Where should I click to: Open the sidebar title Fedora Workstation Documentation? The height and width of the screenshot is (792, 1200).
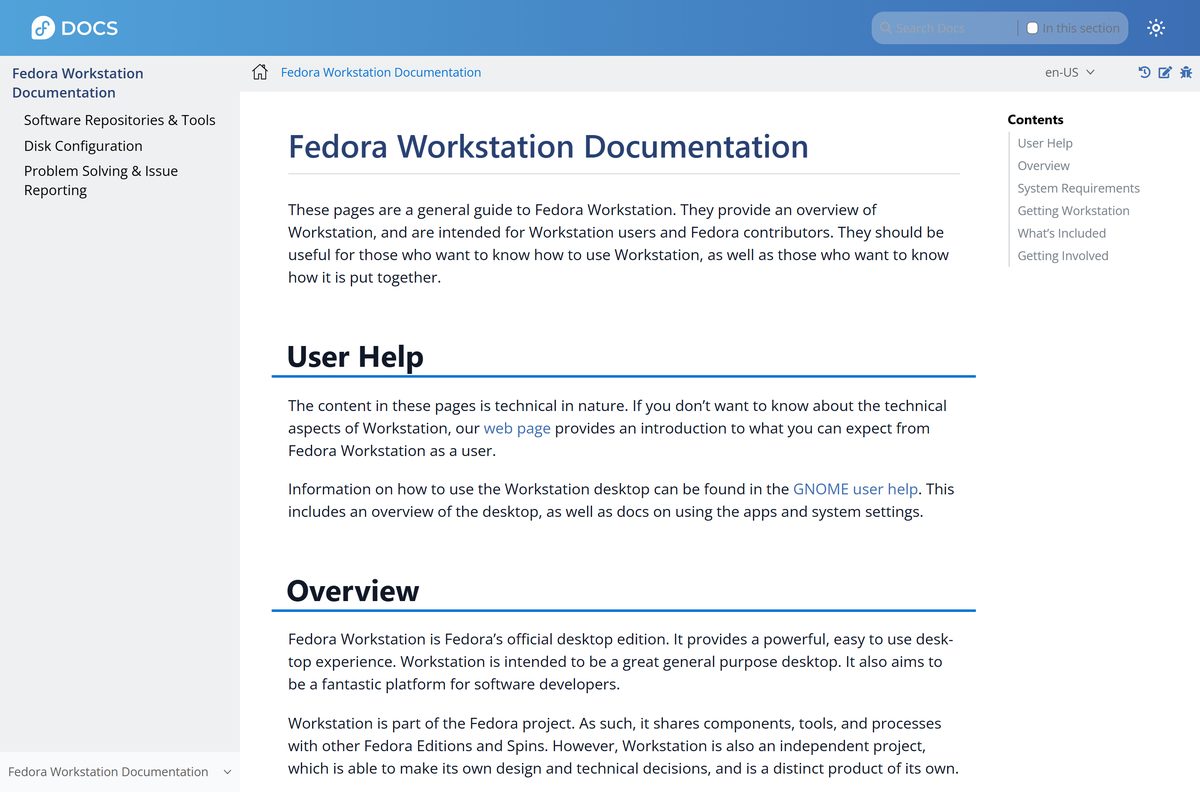[x=78, y=83]
